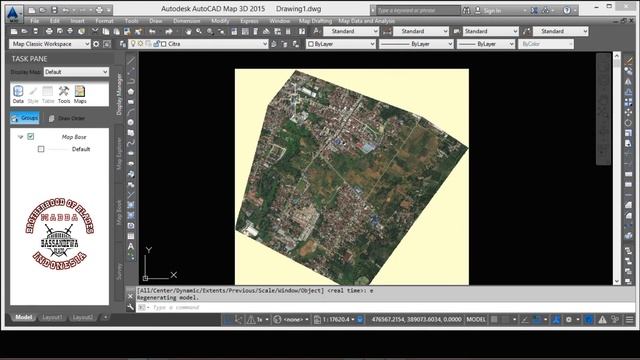Toggle the annotation visibility status icon
640x360 pixels.
pyautogui.click(x=556, y=320)
